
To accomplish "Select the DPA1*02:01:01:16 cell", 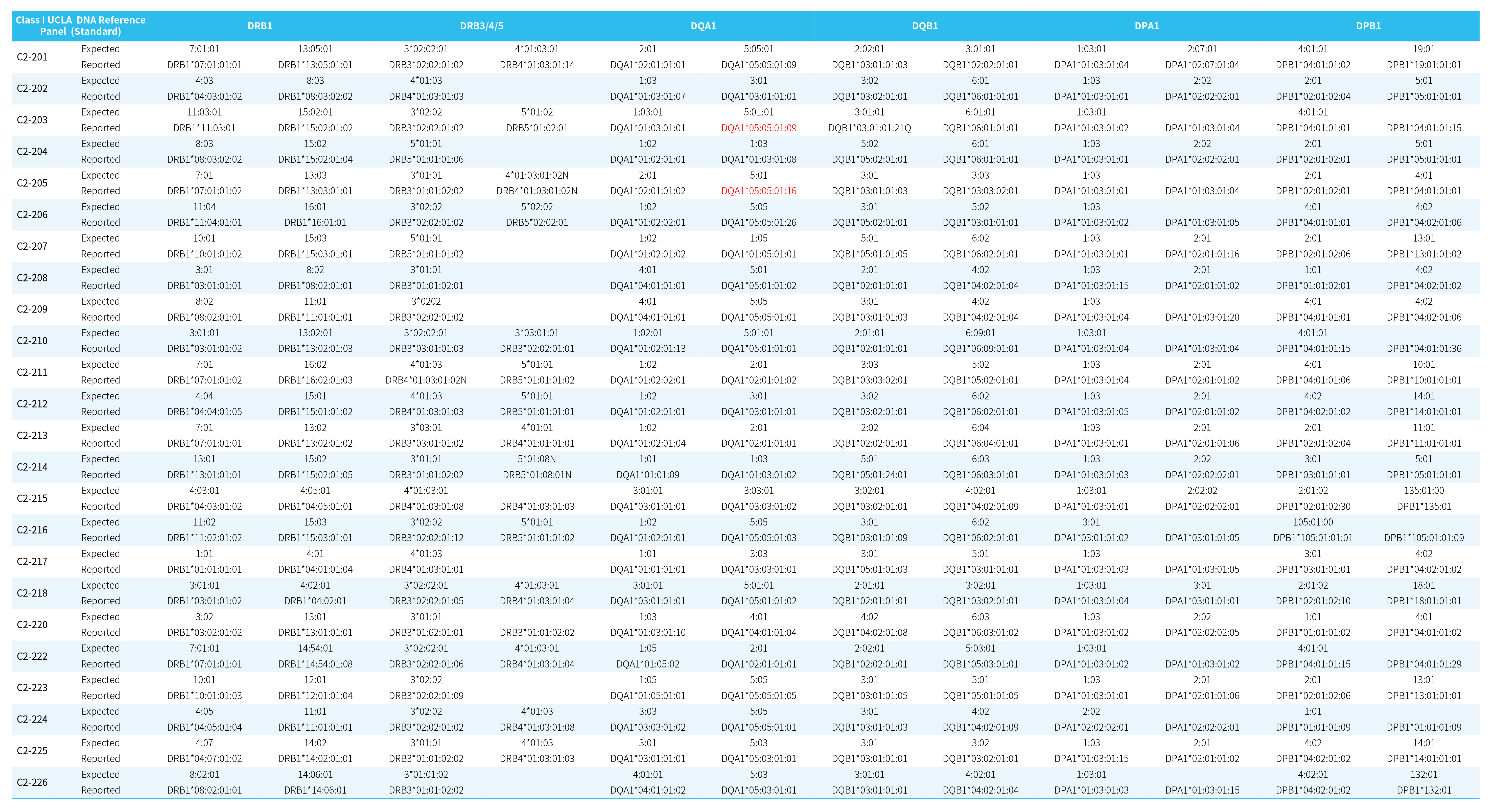I will (x=1202, y=254).
